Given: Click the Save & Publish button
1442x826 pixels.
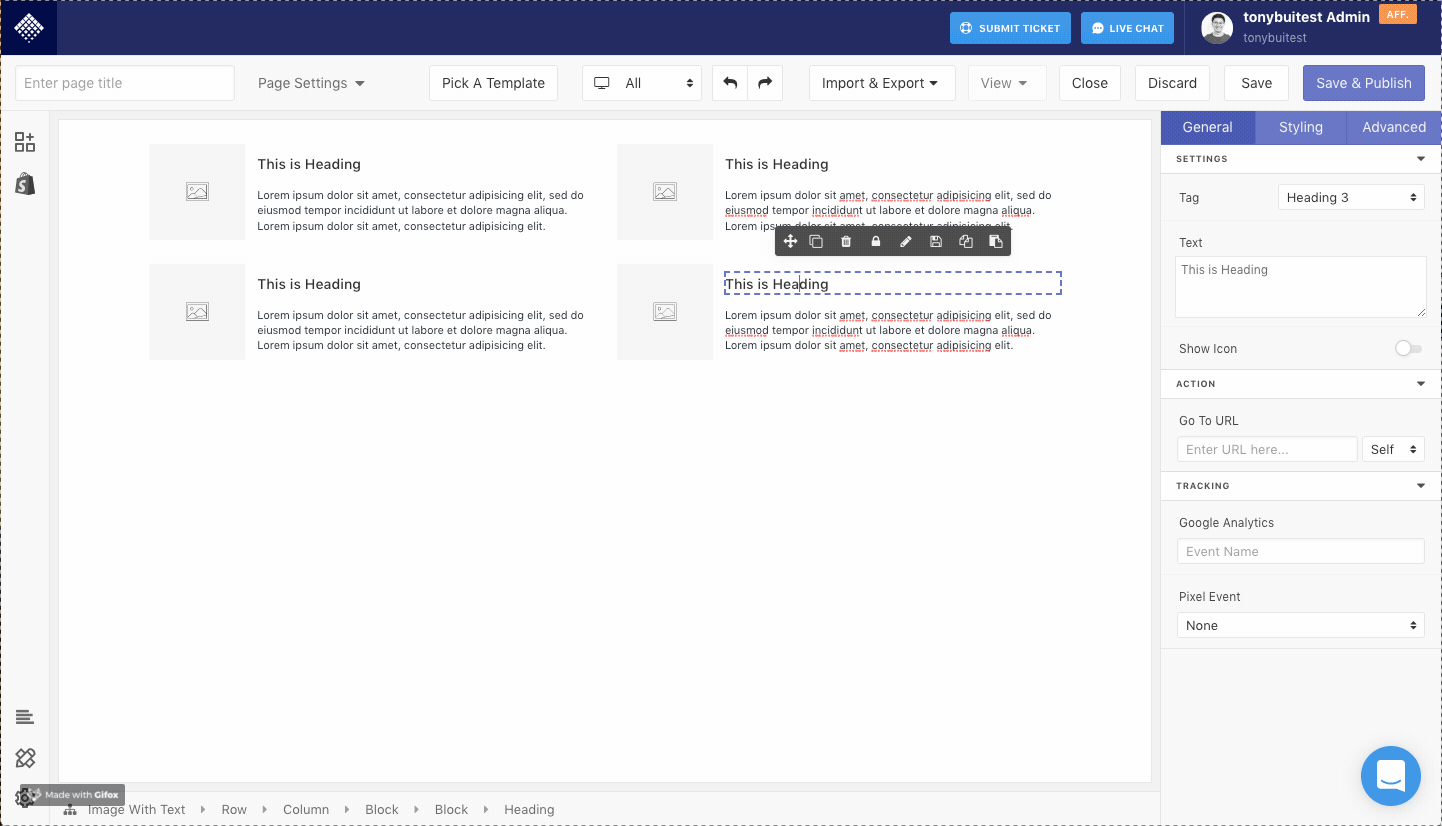Looking at the screenshot, I should pos(1364,83).
